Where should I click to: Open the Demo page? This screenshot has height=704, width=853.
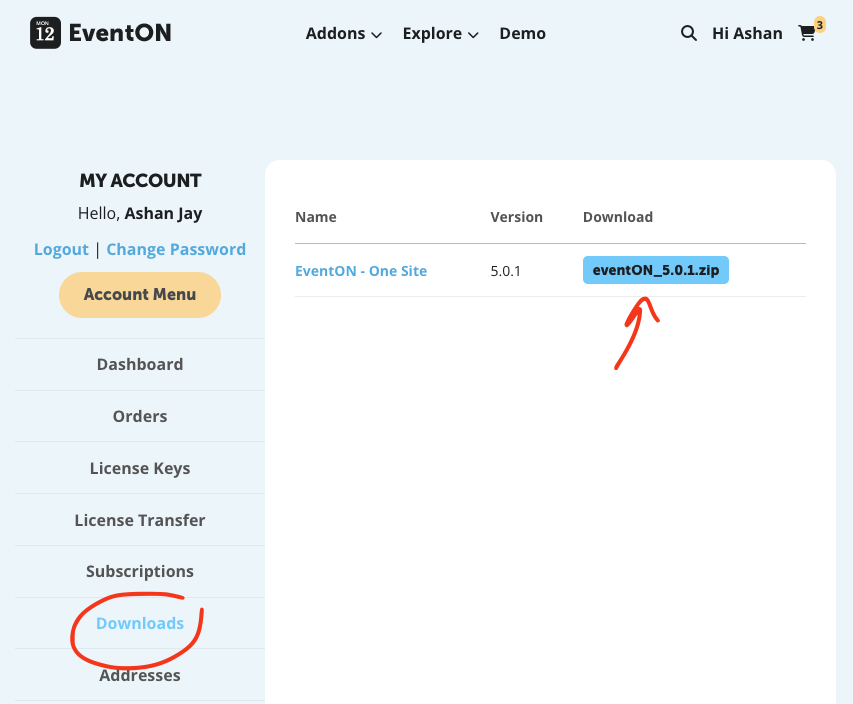pos(522,34)
